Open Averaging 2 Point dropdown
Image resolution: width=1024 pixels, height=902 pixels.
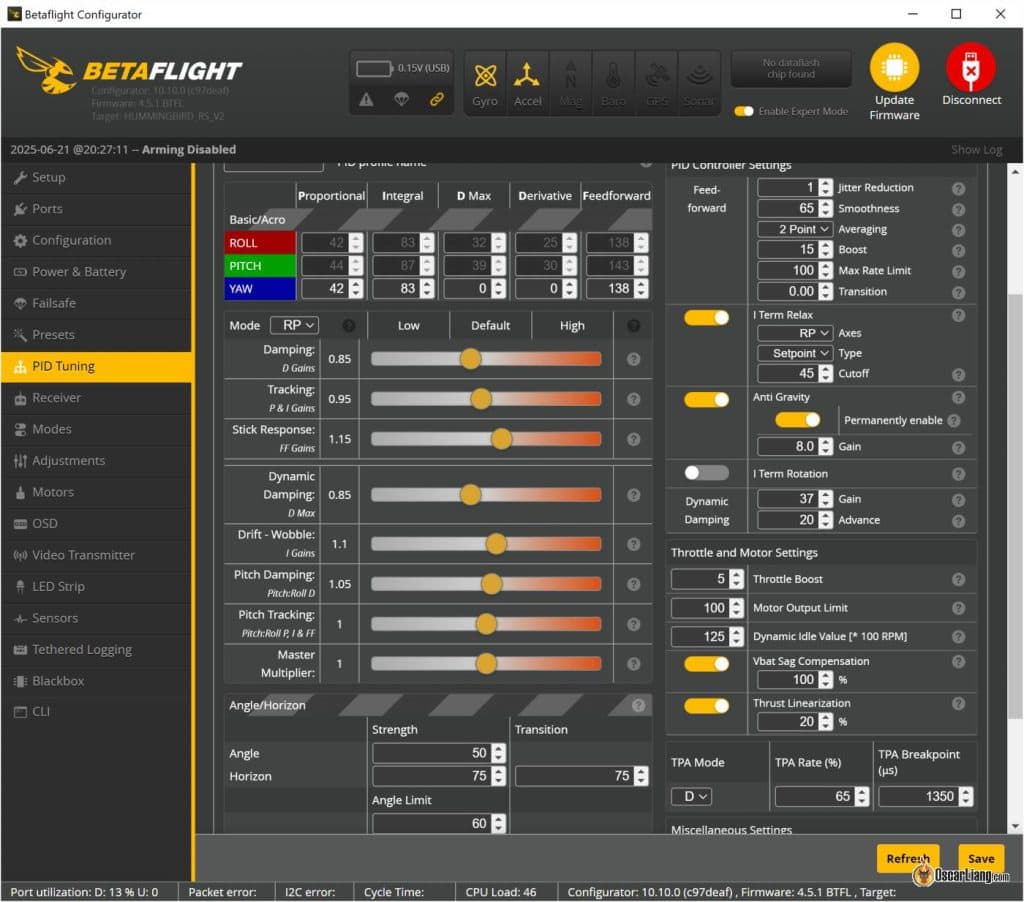coord(795,229)
